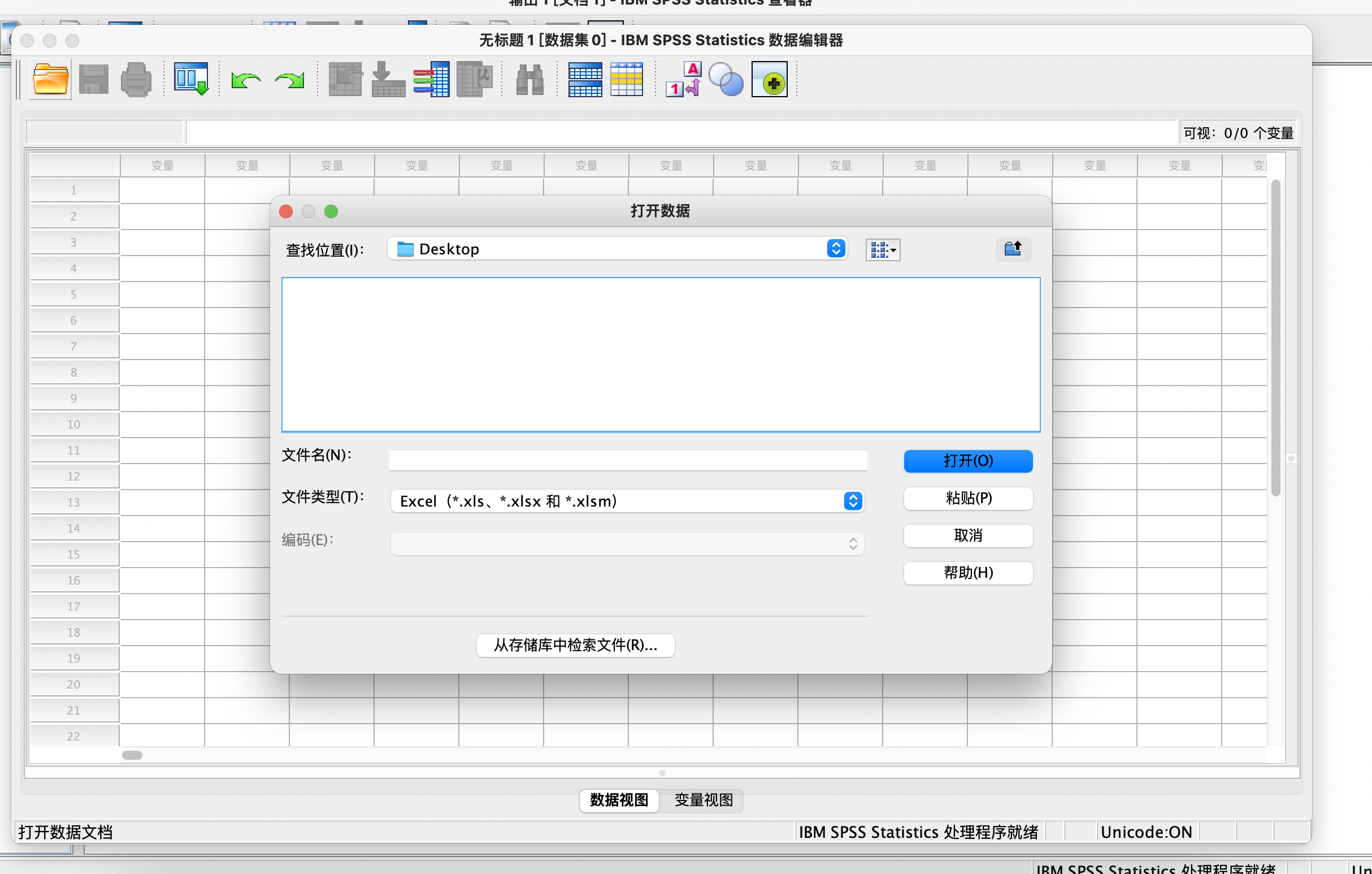Screen dimensions: 1372x874
Task: Open recall recent dialogs icon
Action: [x=191, y=80]
